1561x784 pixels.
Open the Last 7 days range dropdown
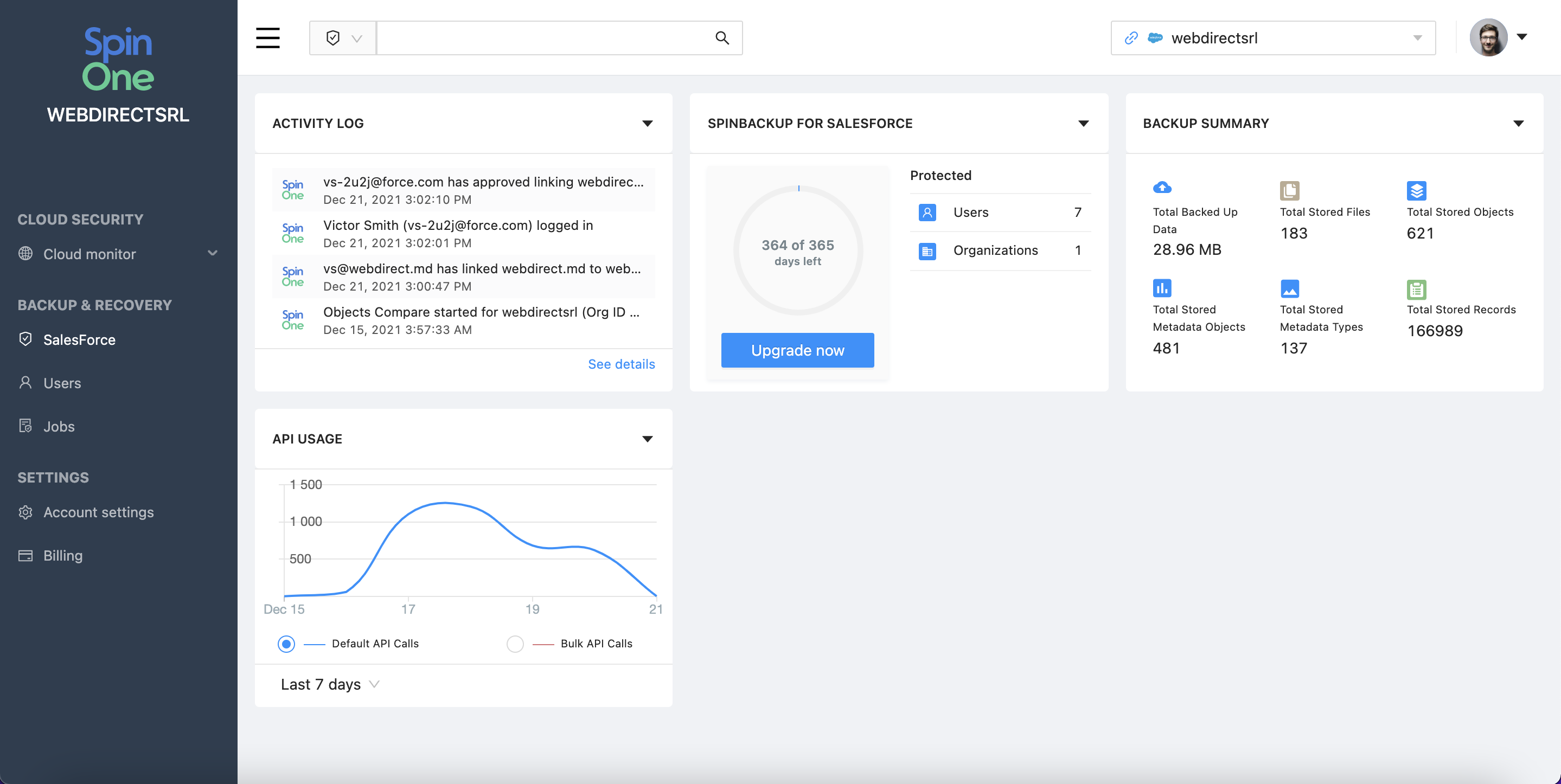click(x=330, y=684)
